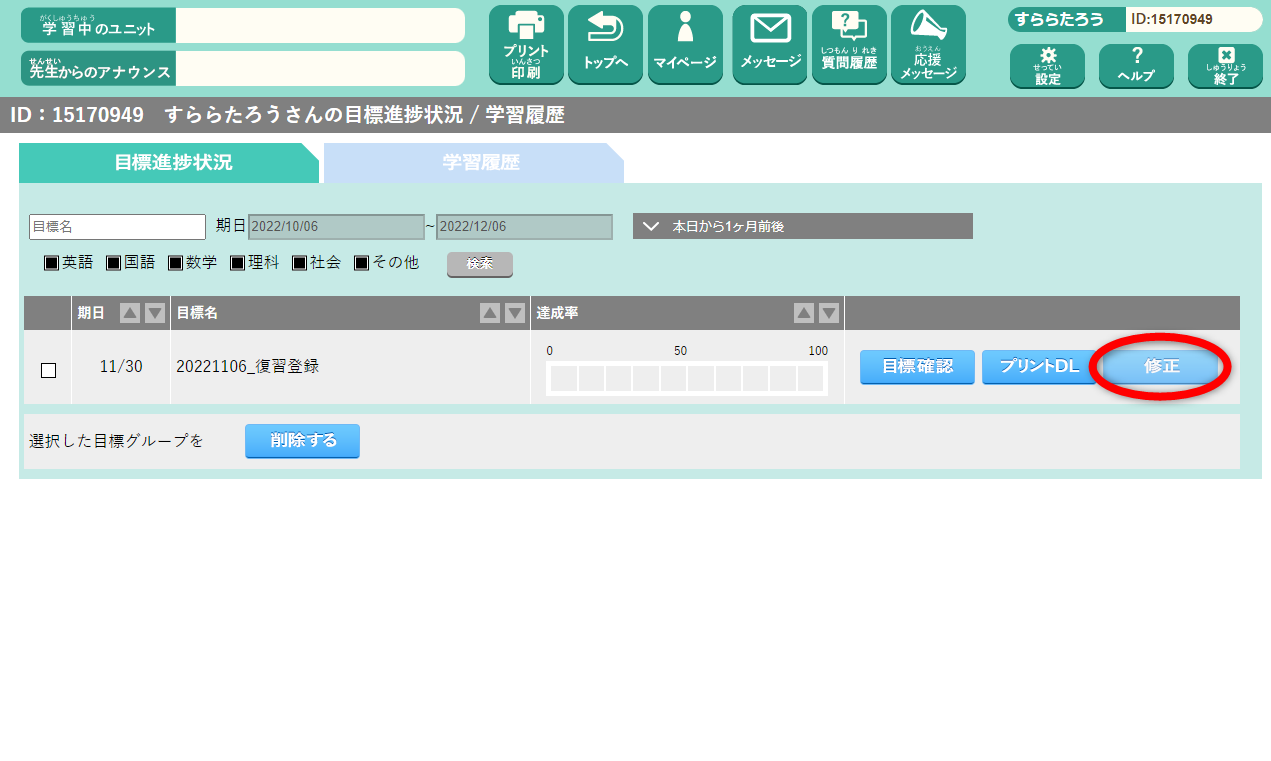This screenshot has height=761, width=1271.
Task: Toggle the 理科 subject checkbox
Action: (x=238, y=263)
